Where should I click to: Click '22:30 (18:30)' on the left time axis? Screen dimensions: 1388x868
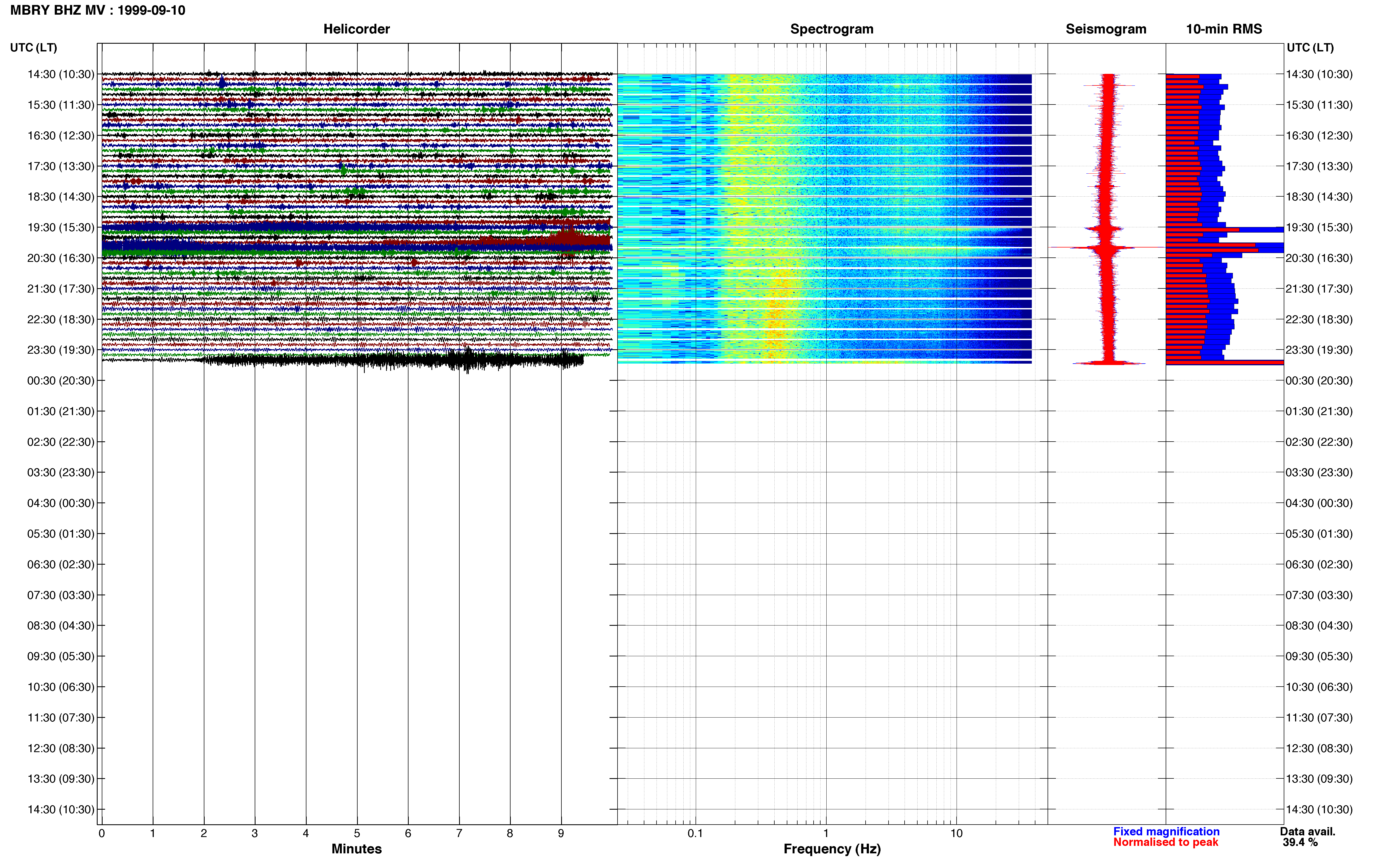click(61, 319)
